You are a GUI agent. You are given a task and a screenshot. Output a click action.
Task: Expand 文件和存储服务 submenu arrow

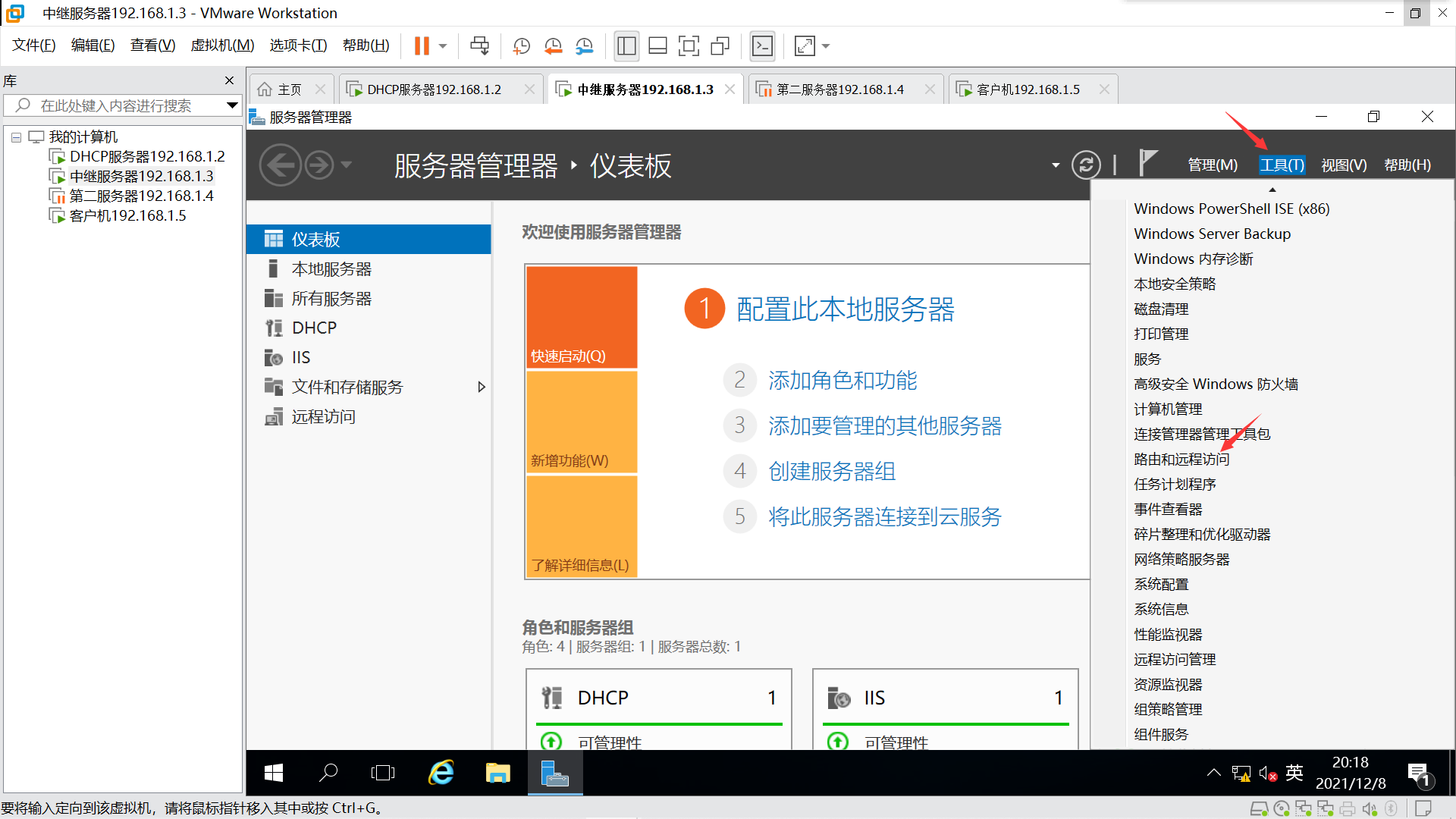(481, 387)
